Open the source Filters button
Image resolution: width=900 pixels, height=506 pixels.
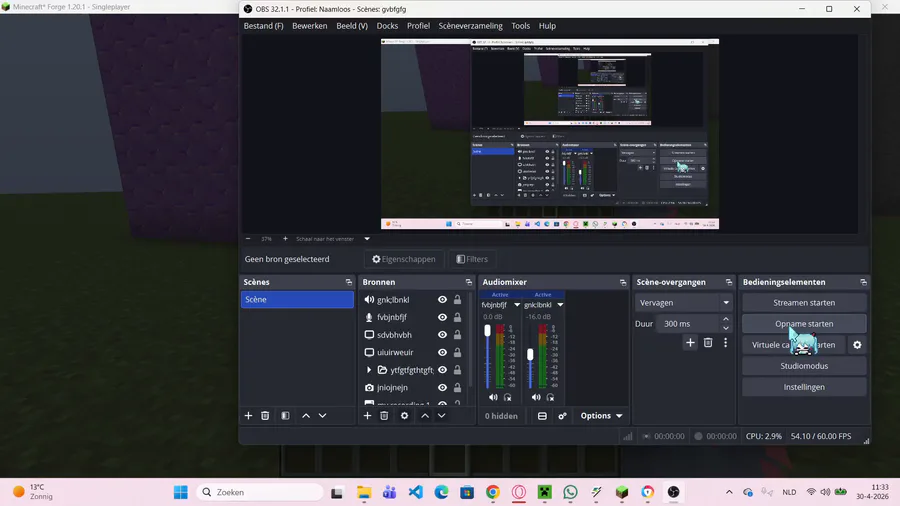click(x=472, y=259)
